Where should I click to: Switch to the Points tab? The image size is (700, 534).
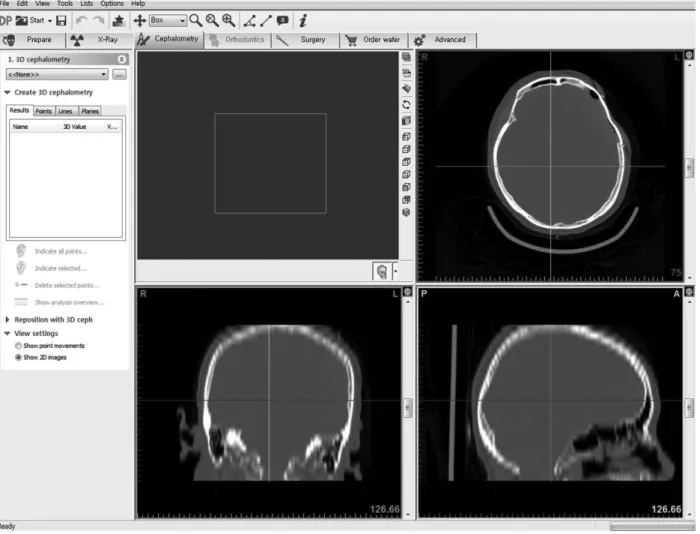point(44,111)
